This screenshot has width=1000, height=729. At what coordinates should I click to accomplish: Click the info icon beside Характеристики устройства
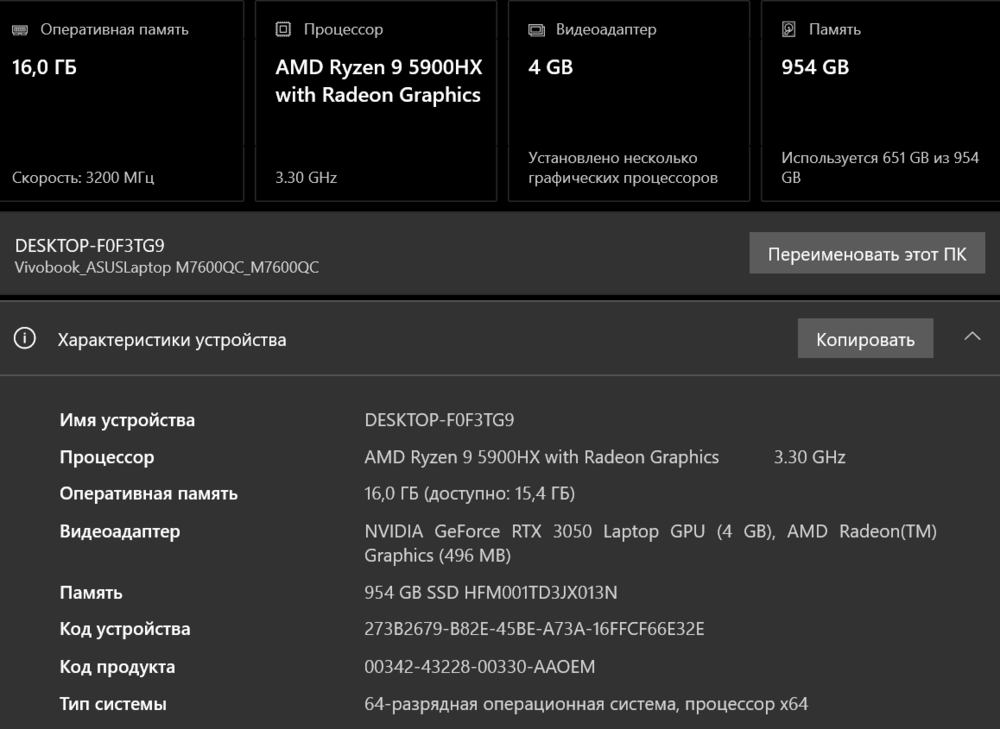coord(24,339)
